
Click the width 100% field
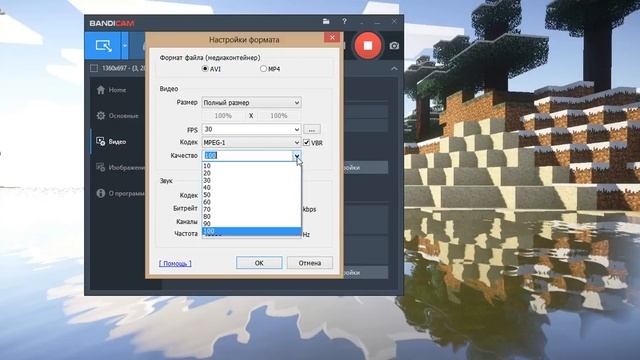click(x=223, y=116)
